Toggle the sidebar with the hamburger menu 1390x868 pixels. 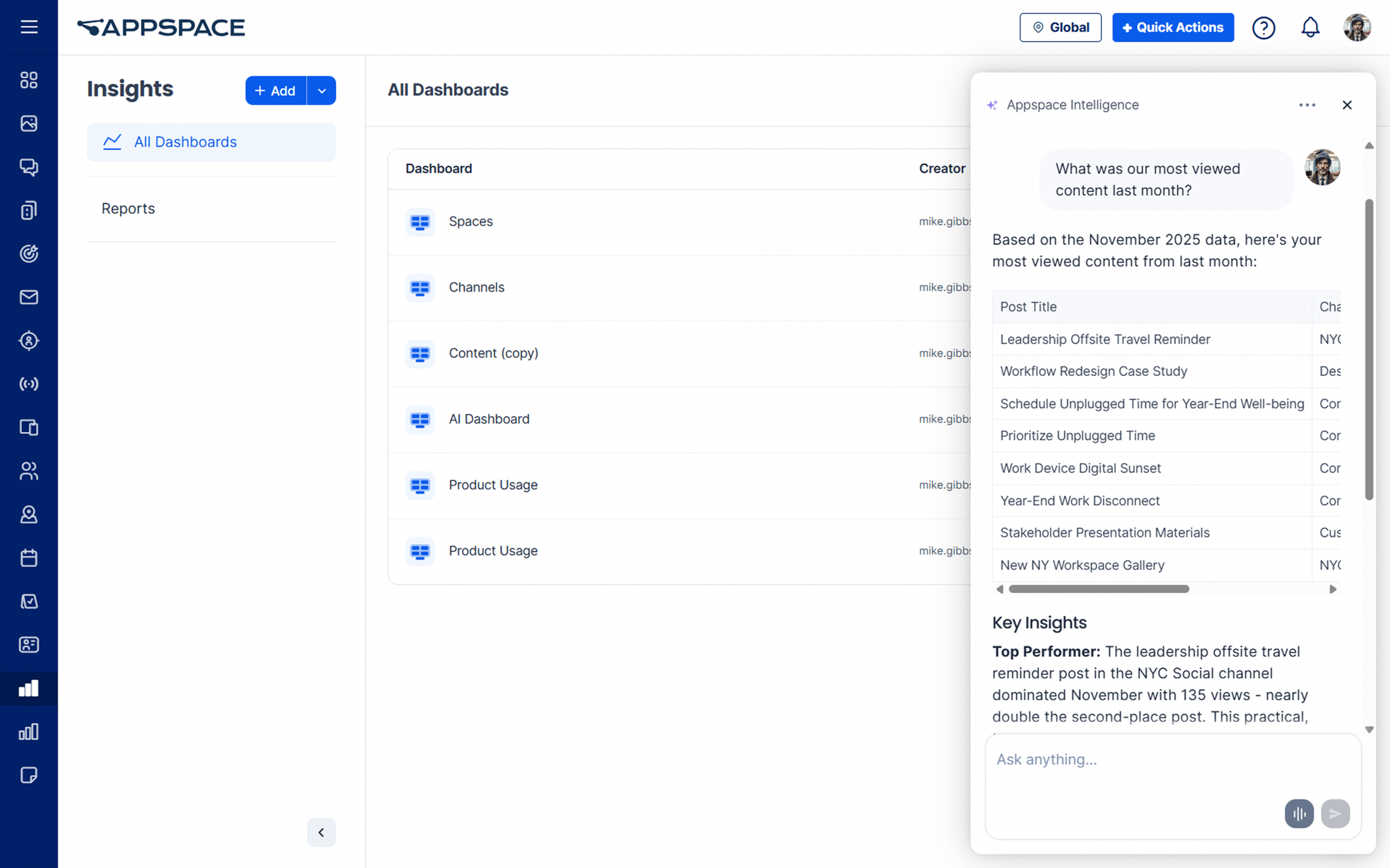pos(29,27)
